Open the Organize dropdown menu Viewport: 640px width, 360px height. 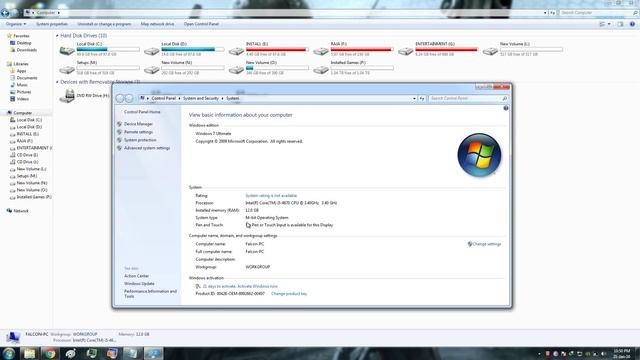tap(16, 24)
